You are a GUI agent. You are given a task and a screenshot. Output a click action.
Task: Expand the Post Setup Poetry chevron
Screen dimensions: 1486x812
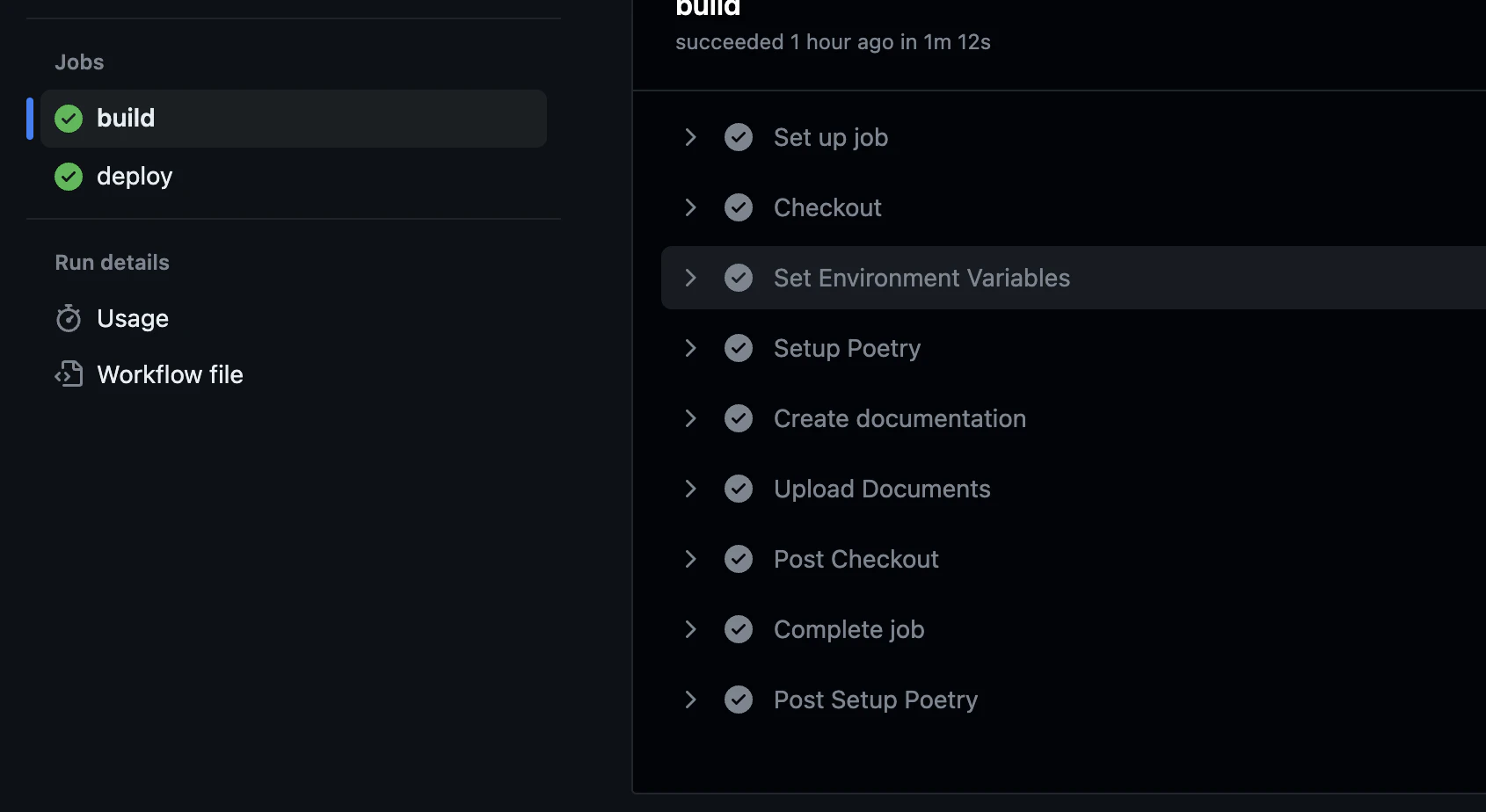(691, 700)
